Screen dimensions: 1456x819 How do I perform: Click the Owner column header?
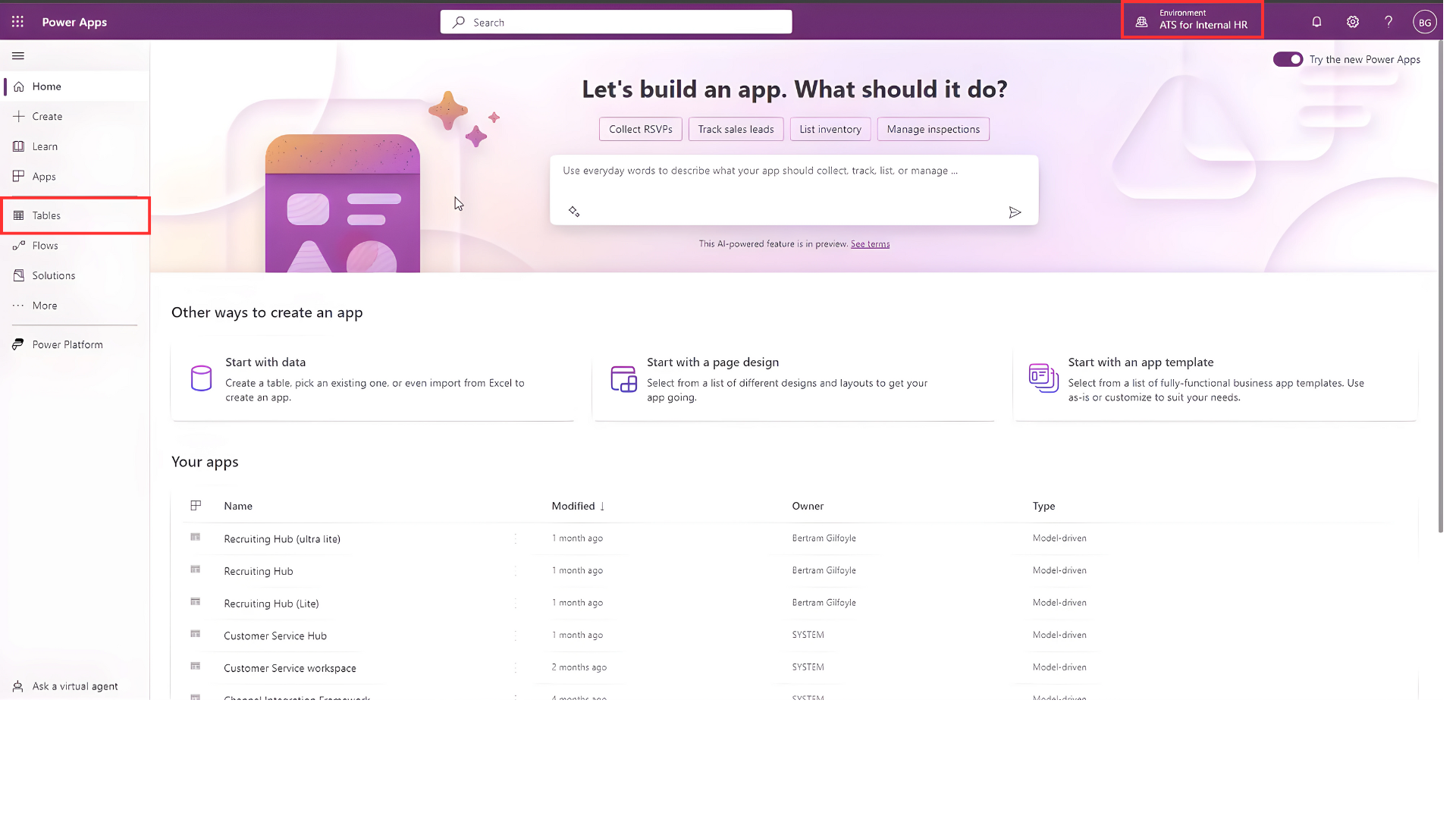coord(808,506)
